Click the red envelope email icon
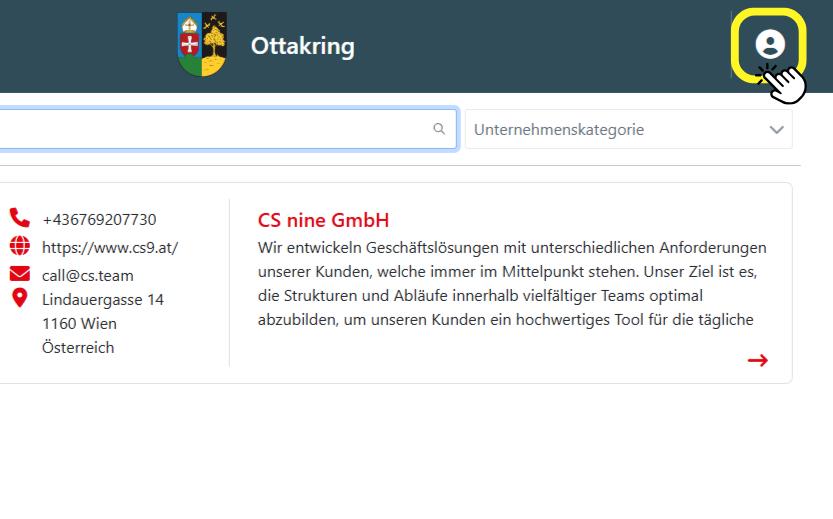This screenshot has width=833, height=519. 19,274
